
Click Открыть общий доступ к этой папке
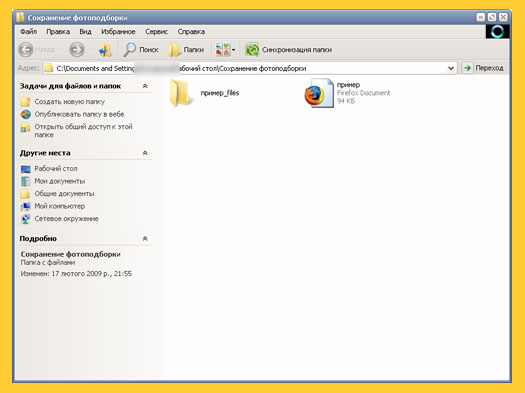(x=83, y=131)
